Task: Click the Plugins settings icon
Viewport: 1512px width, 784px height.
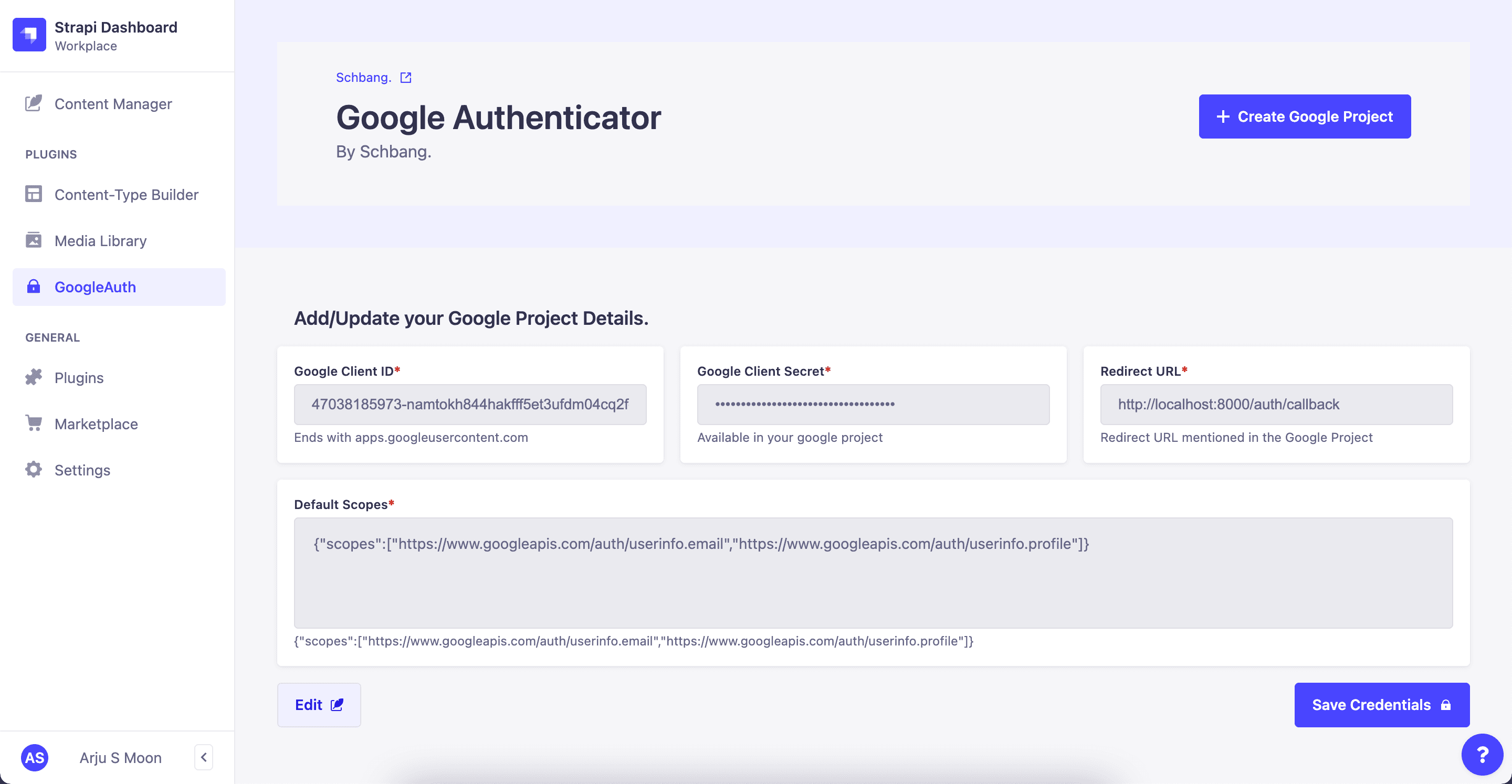Action: (34, 377)
